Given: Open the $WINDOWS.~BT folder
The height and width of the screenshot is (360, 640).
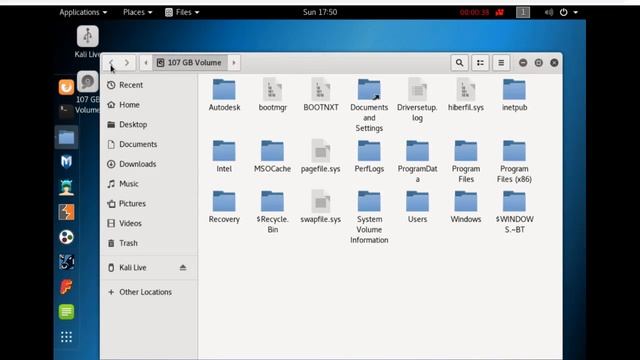Looking at the screenshot, I should pyautogui.click(x=514, y=212).
